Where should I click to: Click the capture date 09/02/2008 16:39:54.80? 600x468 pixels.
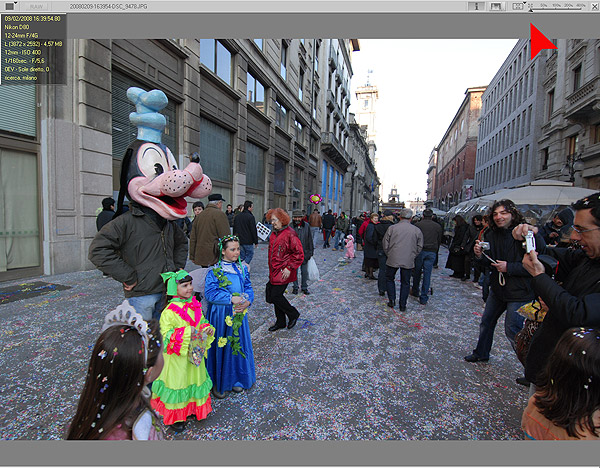pos(33,18)
